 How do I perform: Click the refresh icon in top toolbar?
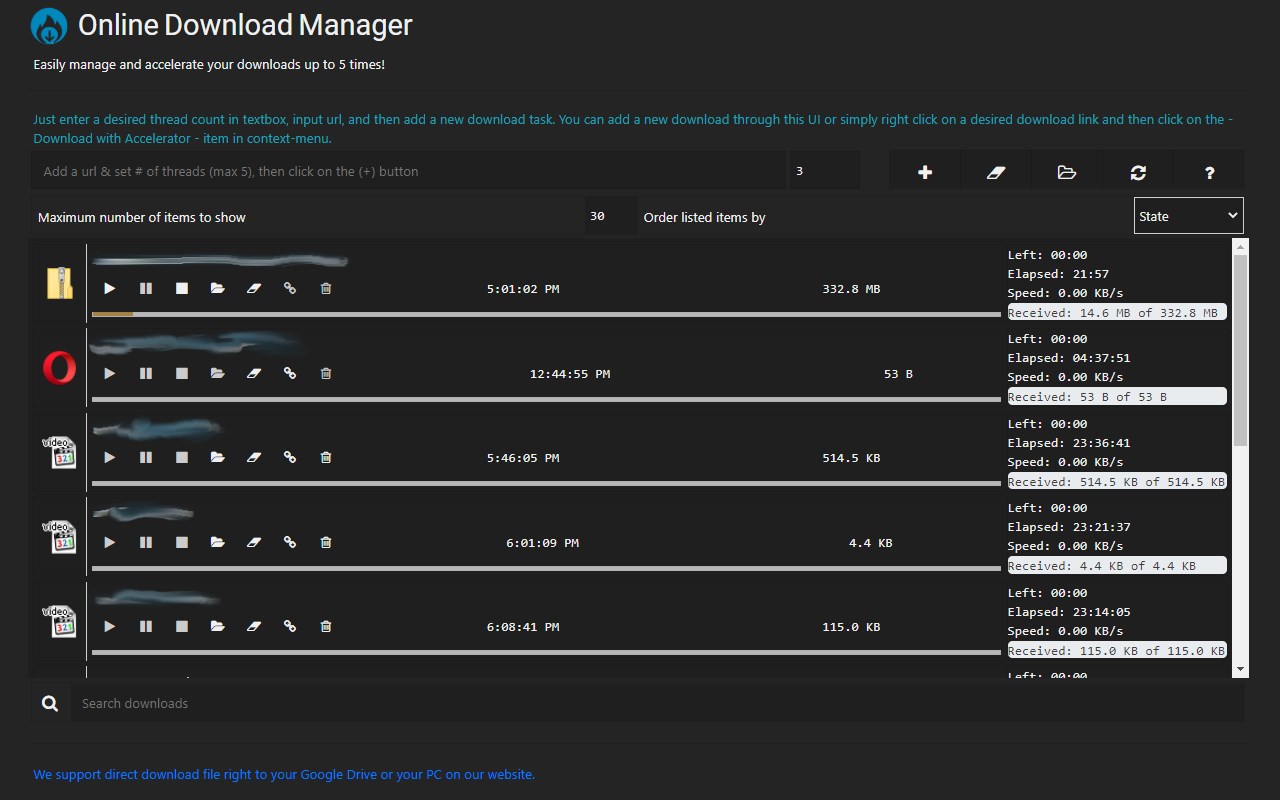[x=1138, y=172]
